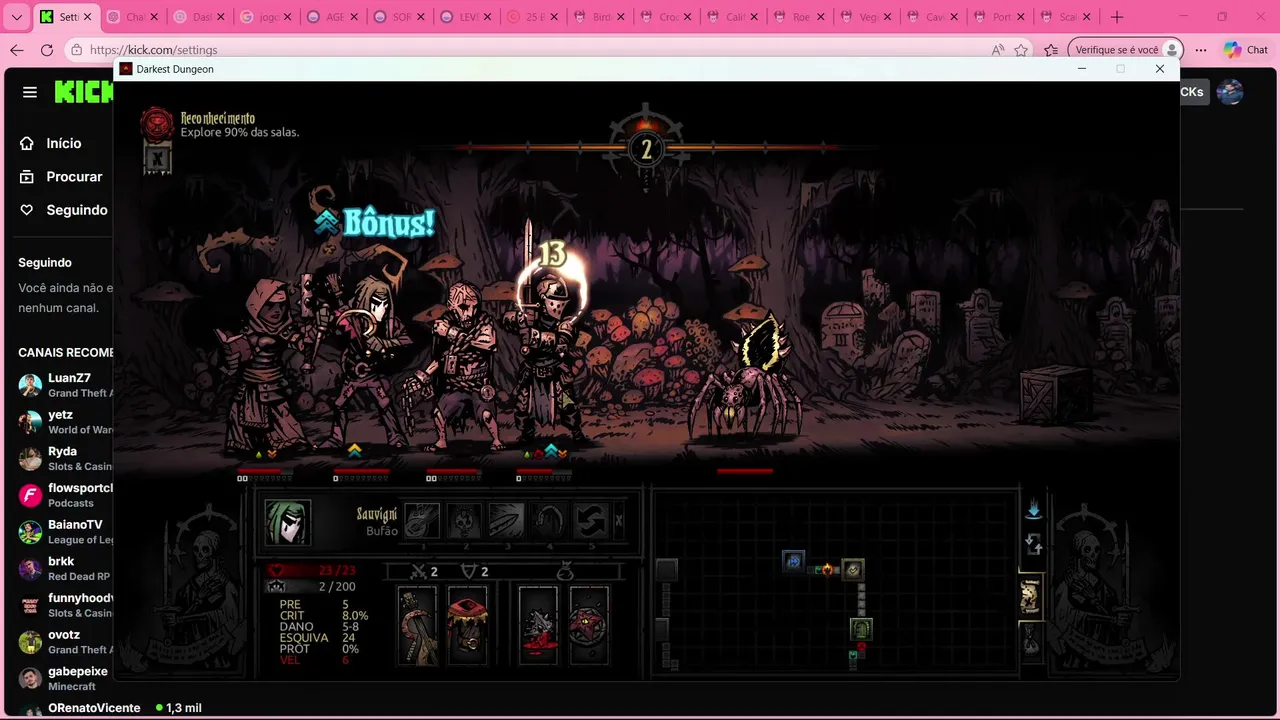Open Kick hamburger menu
Viewport: 1280px width, 720px height.
[30, 92]
